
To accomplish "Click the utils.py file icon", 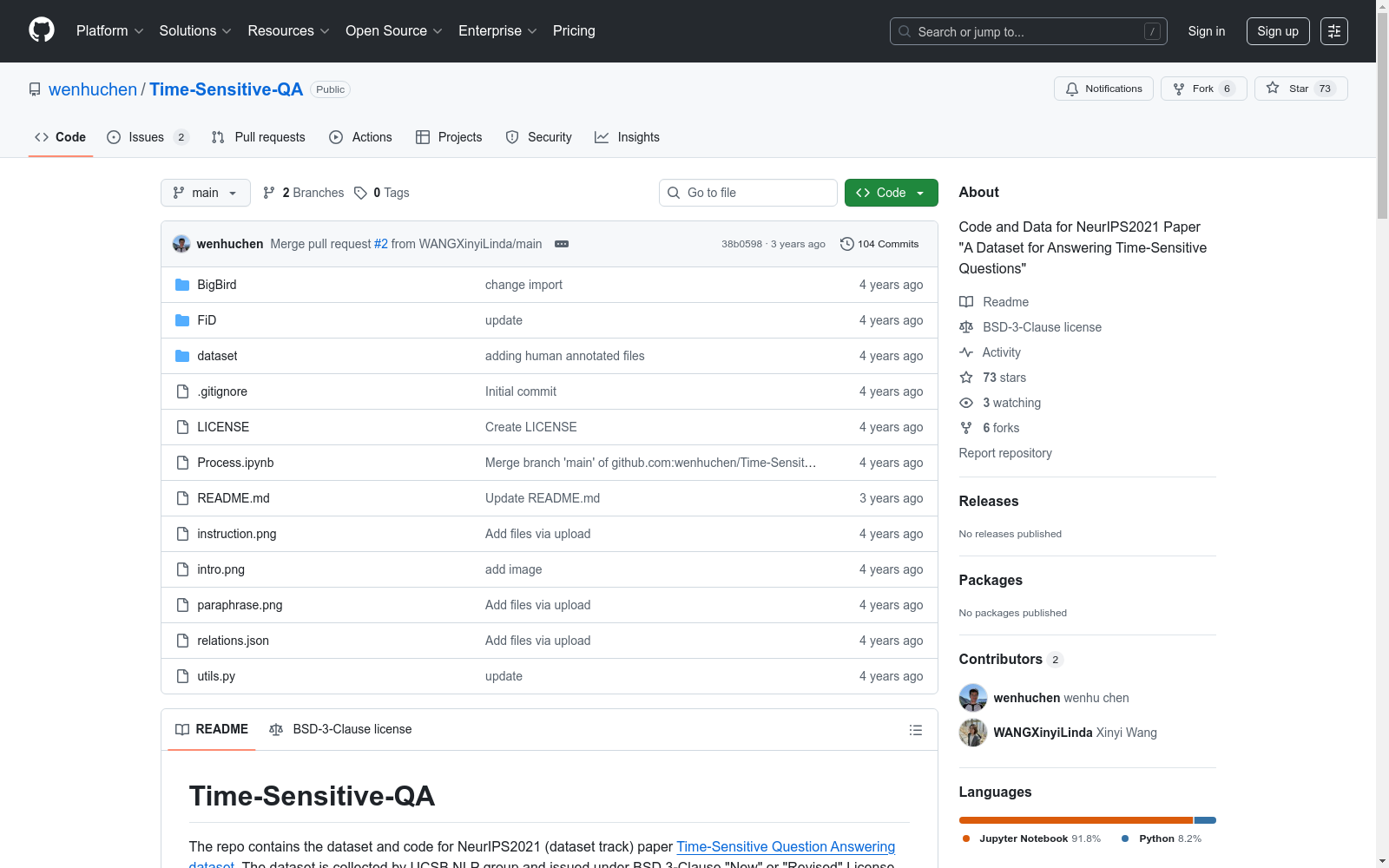I will click(182, 676).
